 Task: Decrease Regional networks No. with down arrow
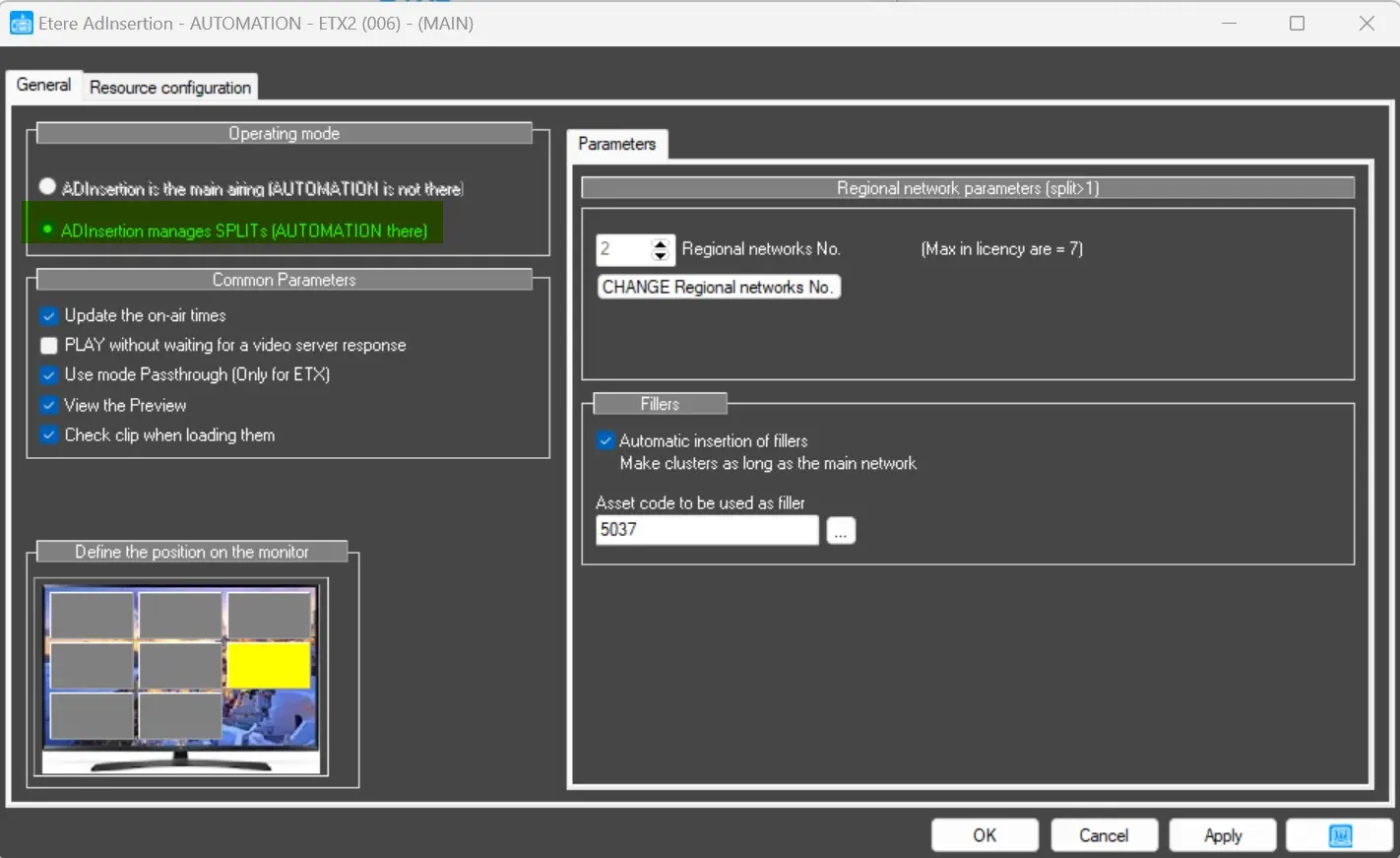coord(661,256)
